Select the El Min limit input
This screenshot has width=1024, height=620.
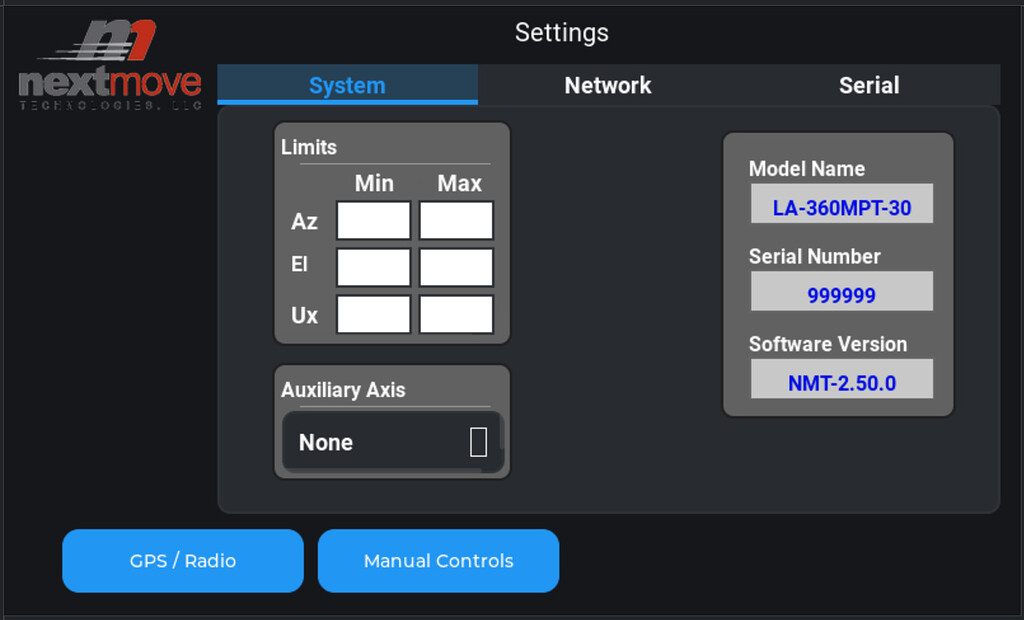pos(373,268)
